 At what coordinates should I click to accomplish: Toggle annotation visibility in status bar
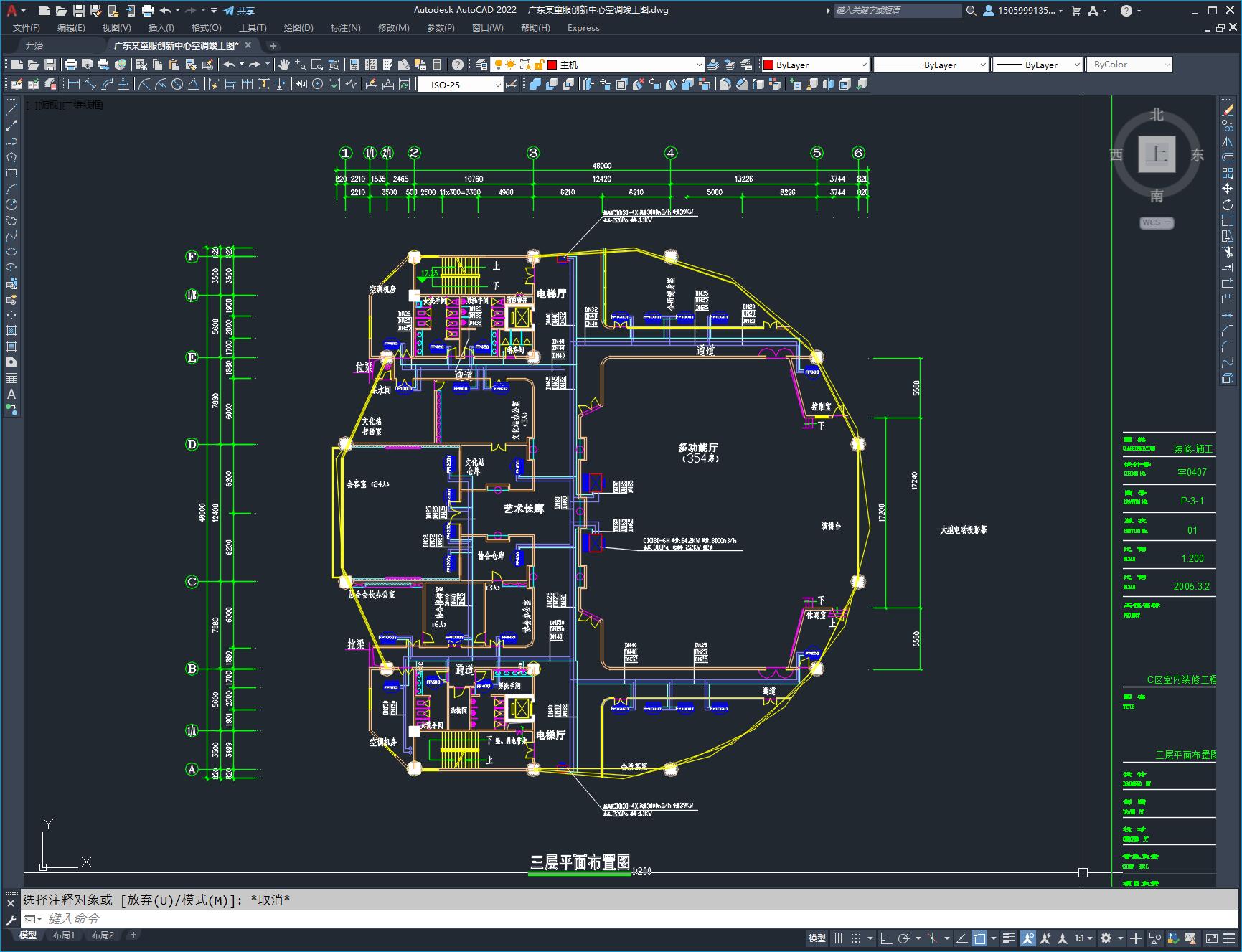pos(1028,938)
